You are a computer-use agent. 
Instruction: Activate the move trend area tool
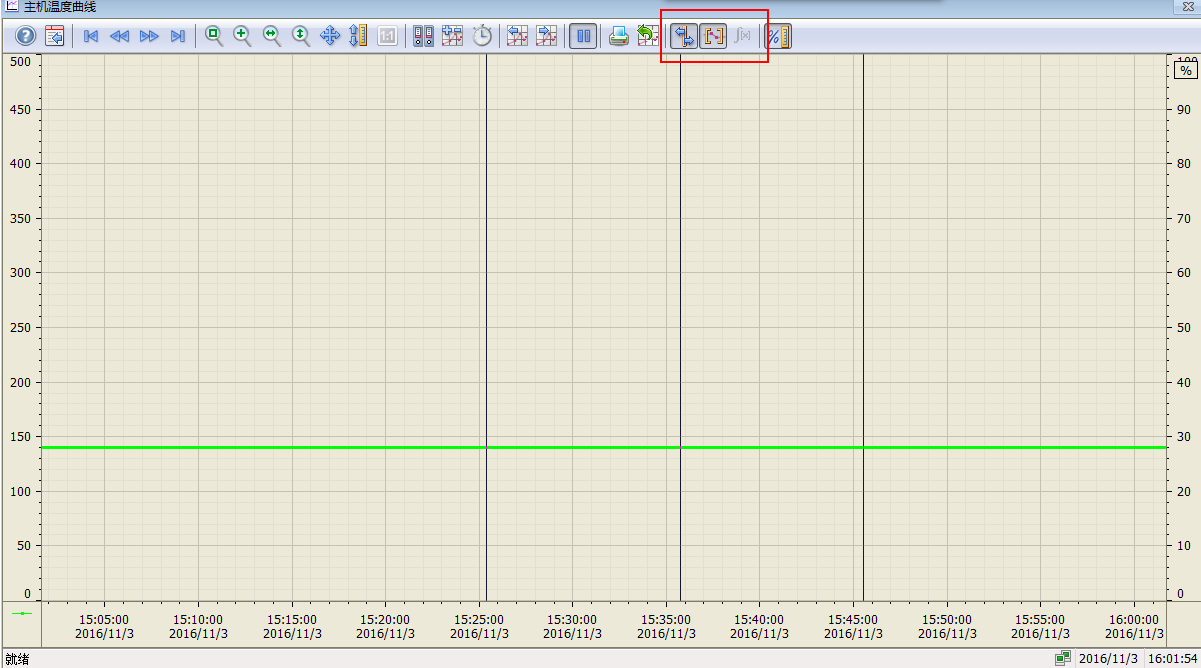tap(330, 37)
